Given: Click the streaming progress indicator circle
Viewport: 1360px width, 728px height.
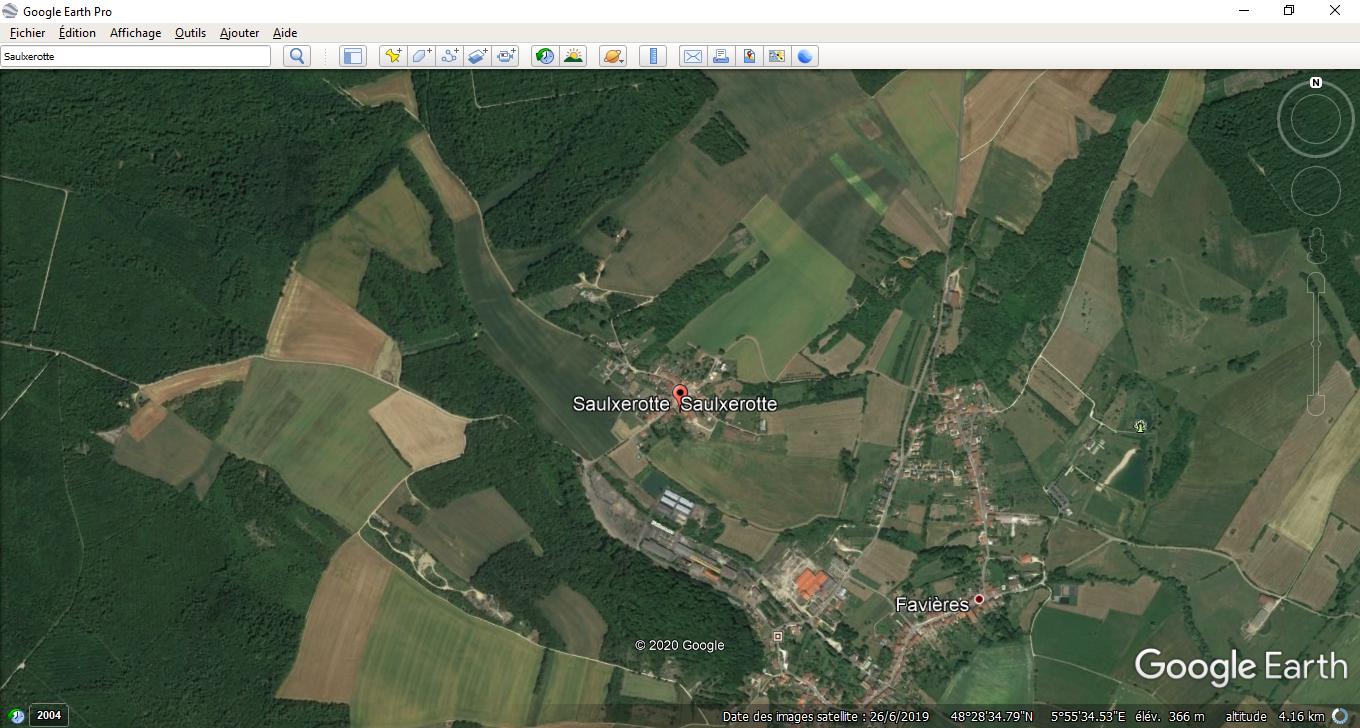Looking at the screenshot, I should 1341,716.
